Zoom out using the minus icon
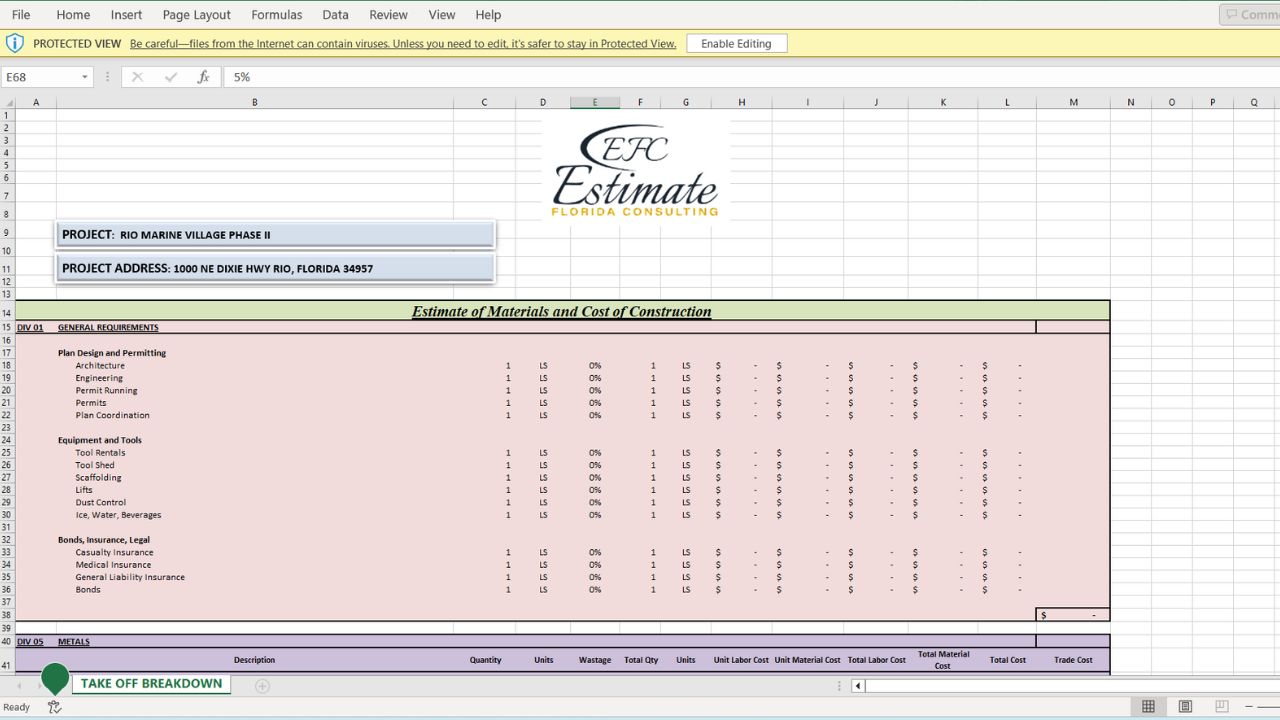The height and width of the screenshot is (720, 1280). click(1249, 706)
